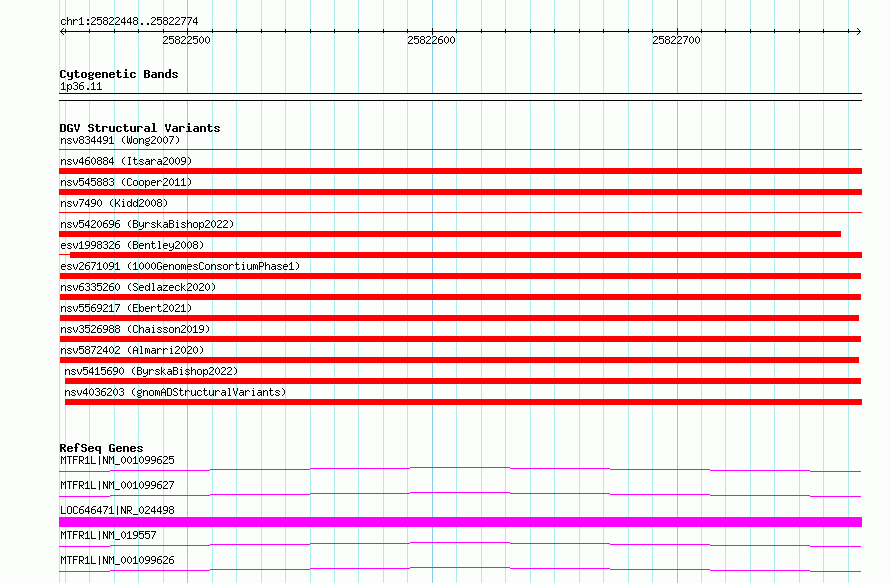Open the DGV Structural Variants track title

140,128
